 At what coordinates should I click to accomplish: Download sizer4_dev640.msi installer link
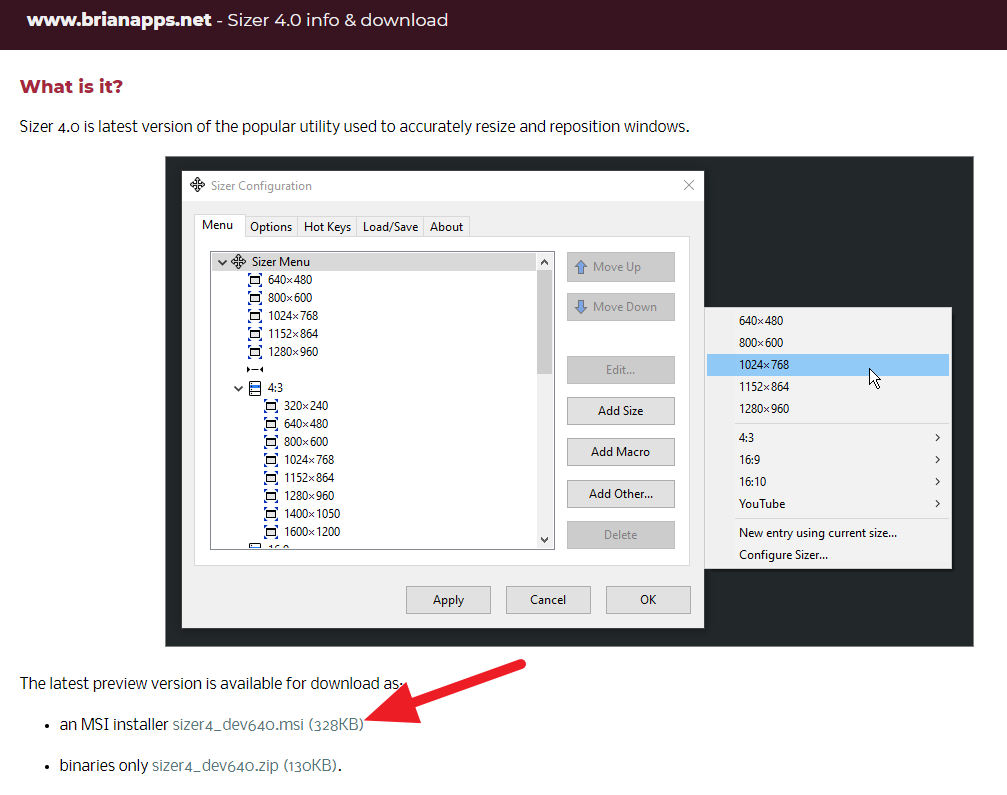coord(268,724)
